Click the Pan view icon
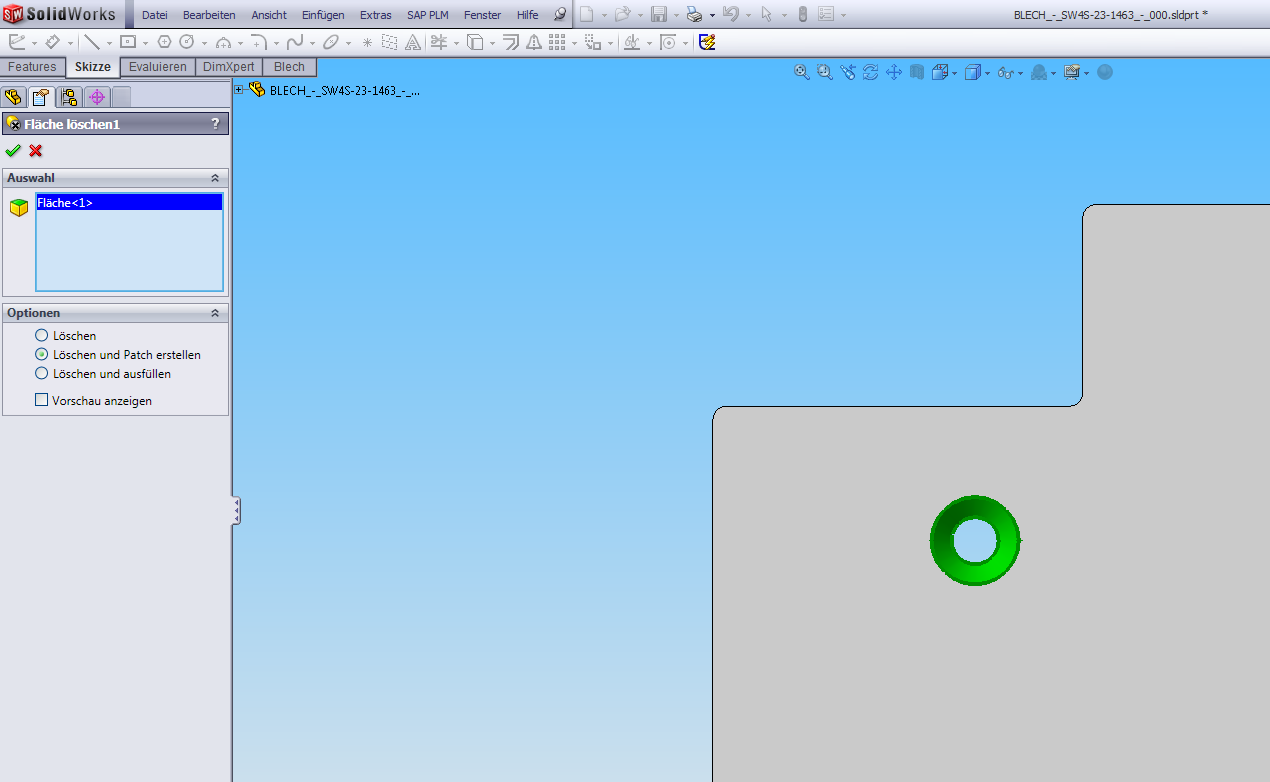The height and width of the screenshot is (782, 1270). [x=894, y=72]
